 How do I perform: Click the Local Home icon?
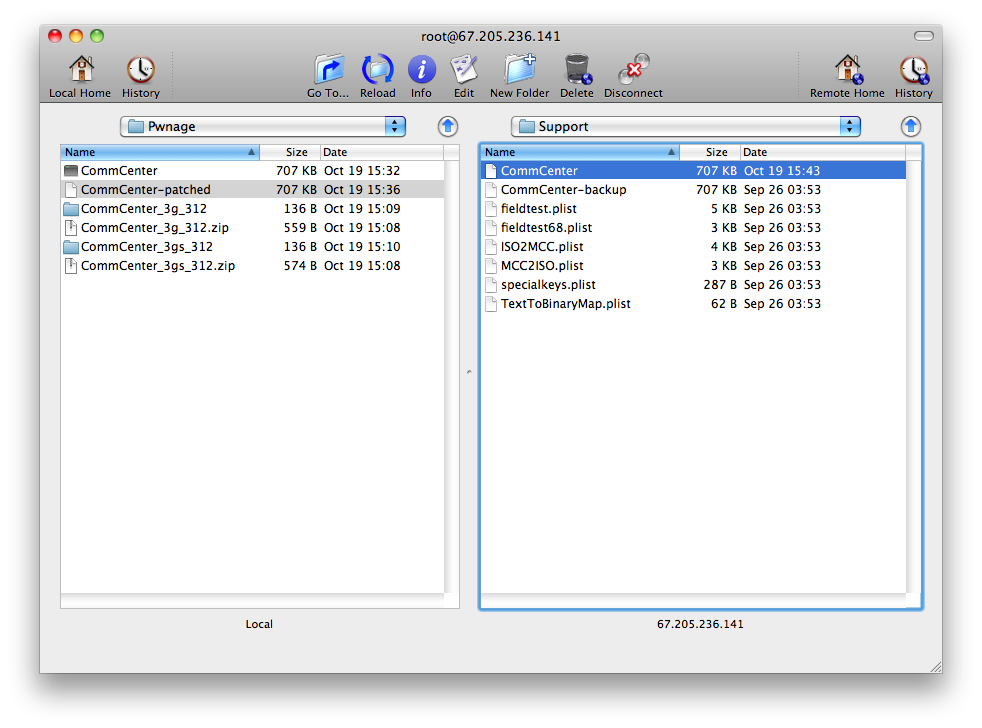[80, 70]
